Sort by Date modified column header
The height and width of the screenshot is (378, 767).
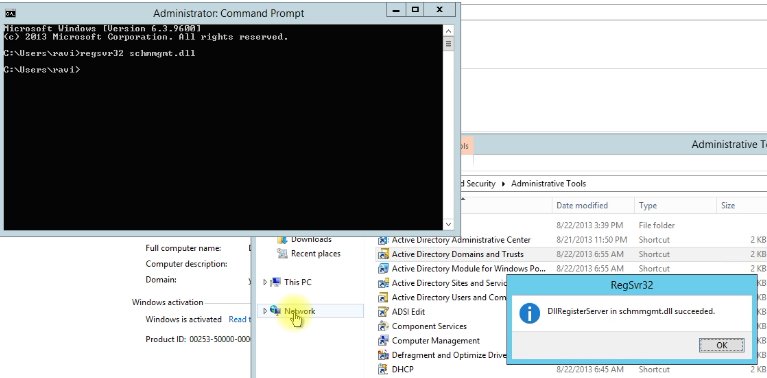582,205
